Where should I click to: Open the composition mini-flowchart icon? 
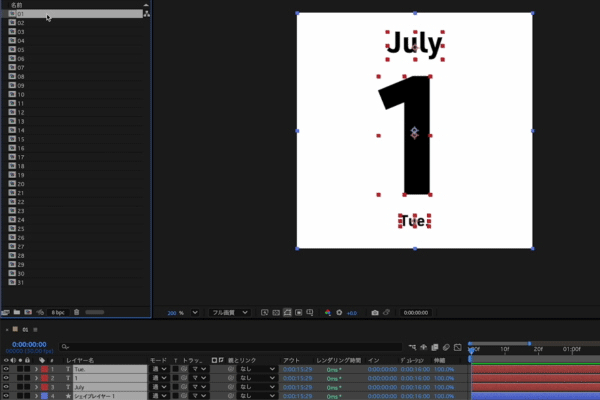(412, 348)
